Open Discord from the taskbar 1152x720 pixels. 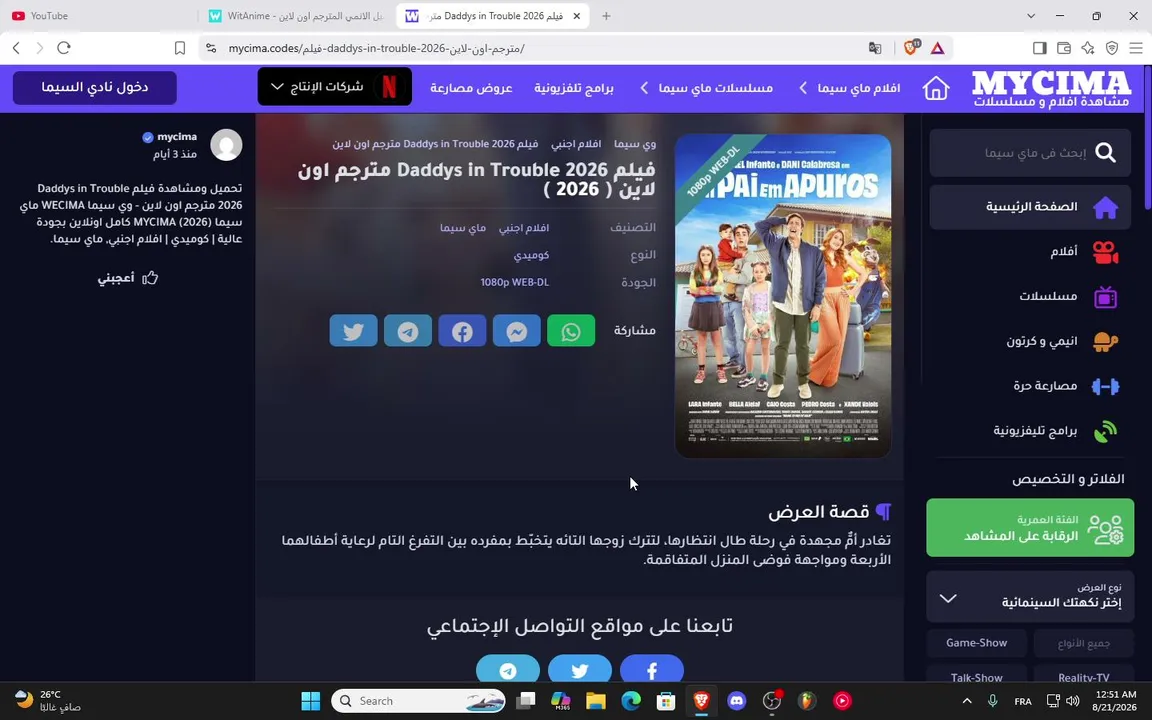(736, 701)
